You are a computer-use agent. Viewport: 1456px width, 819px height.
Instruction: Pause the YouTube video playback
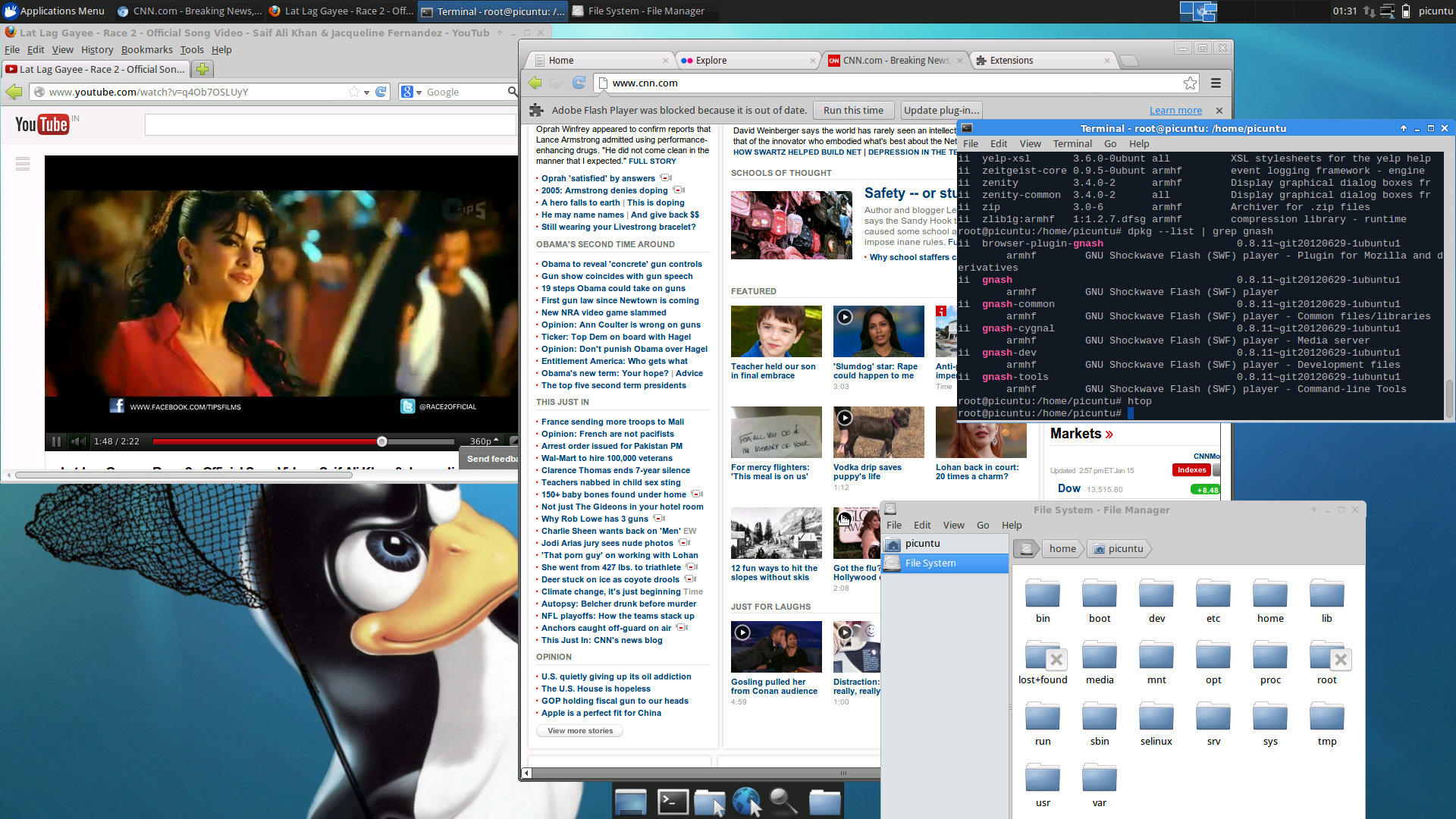(56, 441)
